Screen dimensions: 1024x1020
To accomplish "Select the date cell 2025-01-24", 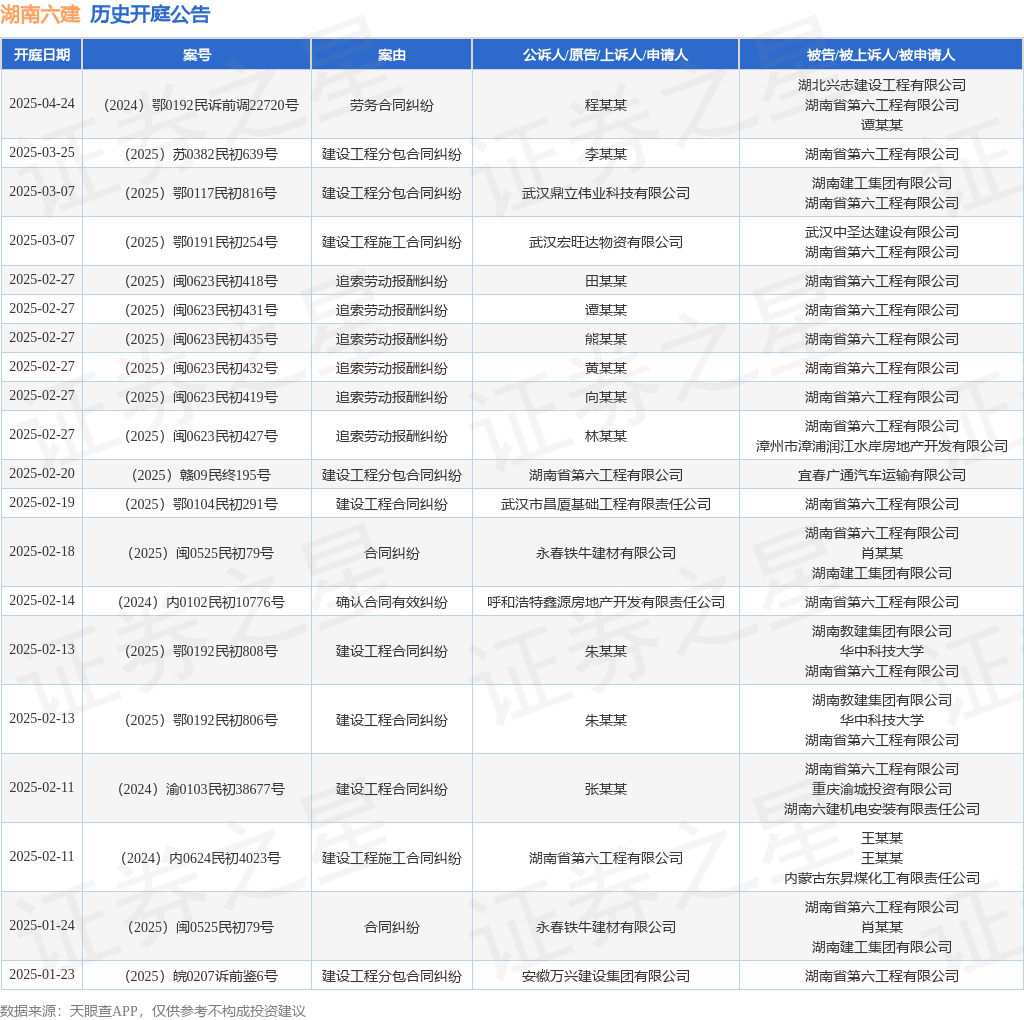I will pyautogui.click(x=42, y=926).
